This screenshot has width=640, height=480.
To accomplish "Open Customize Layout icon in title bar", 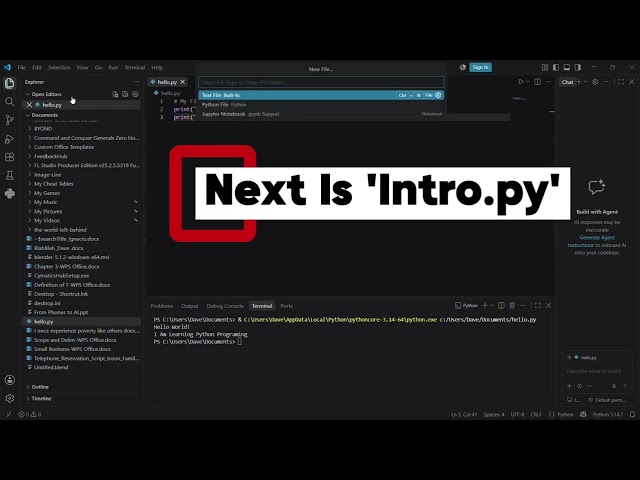I will coord(545,67).
